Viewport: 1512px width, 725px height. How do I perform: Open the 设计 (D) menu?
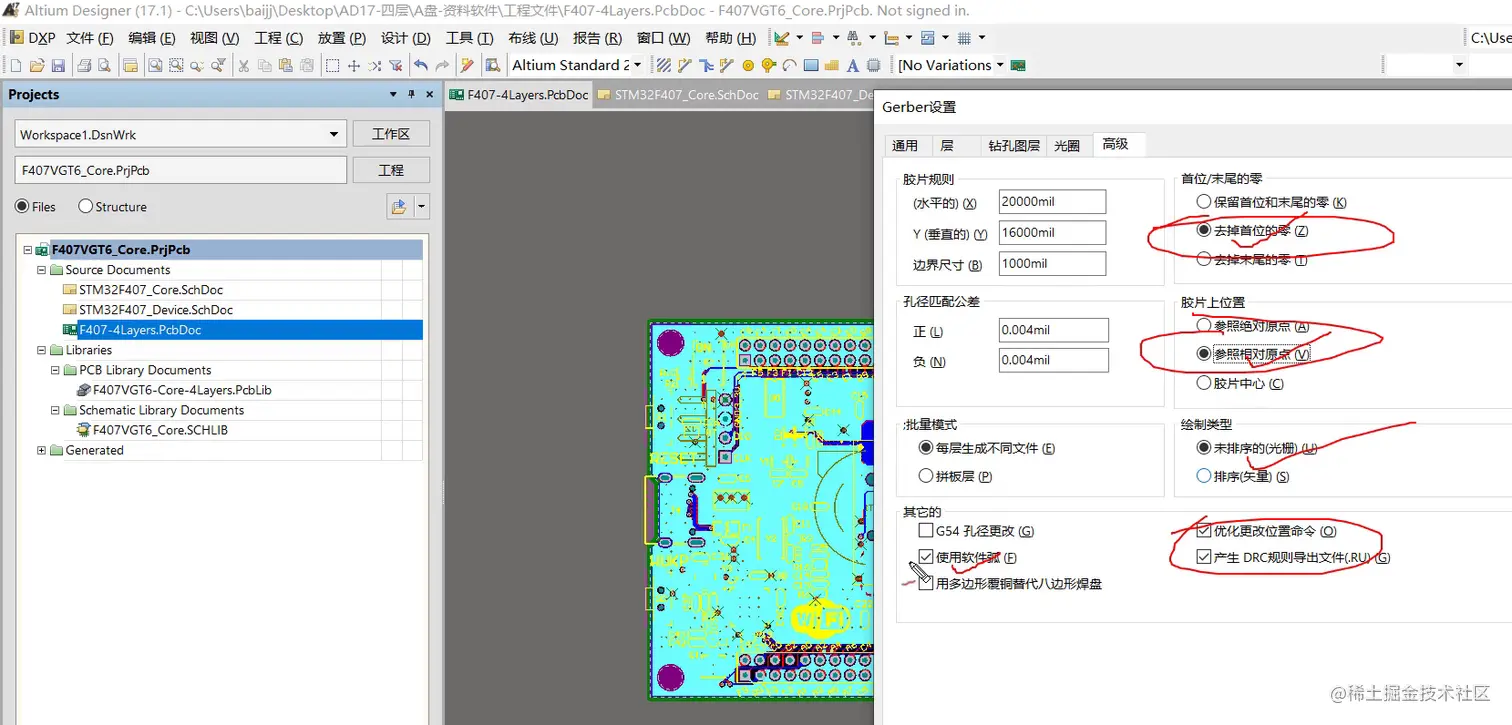pyautogui.click(x=406, y=38)
